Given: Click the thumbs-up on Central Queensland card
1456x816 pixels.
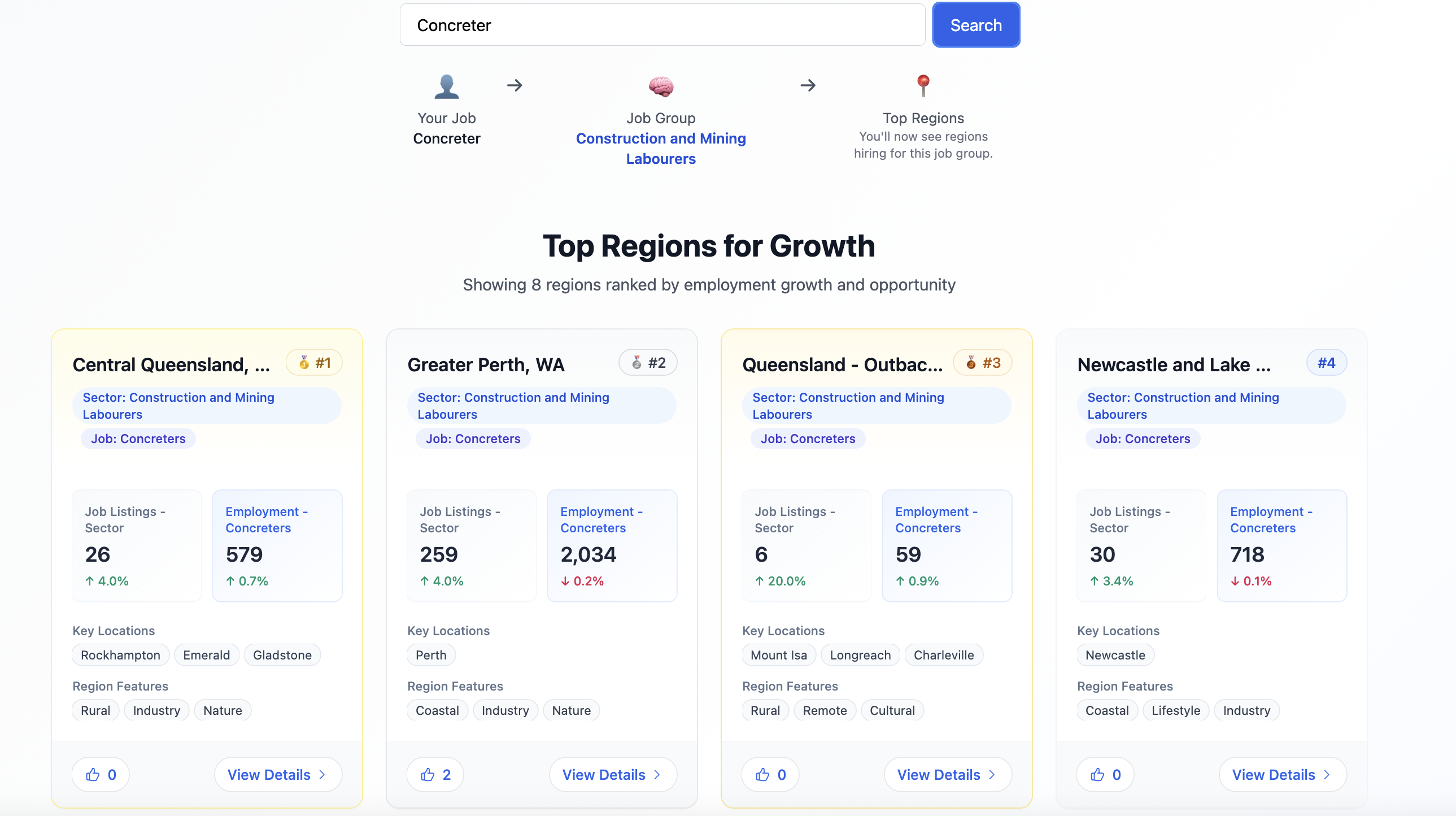Looking at the screenshot, I should point(100,774).
